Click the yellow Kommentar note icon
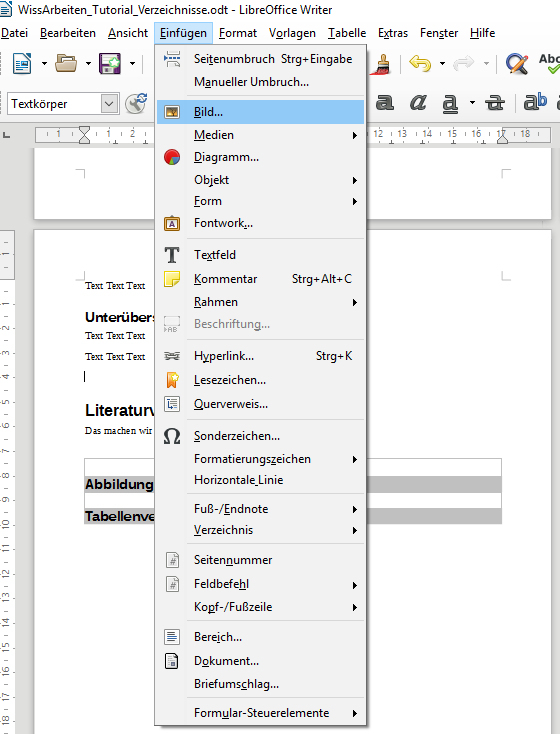The height and width of the screenshot is (734, 560). click(x=172, y=279)
